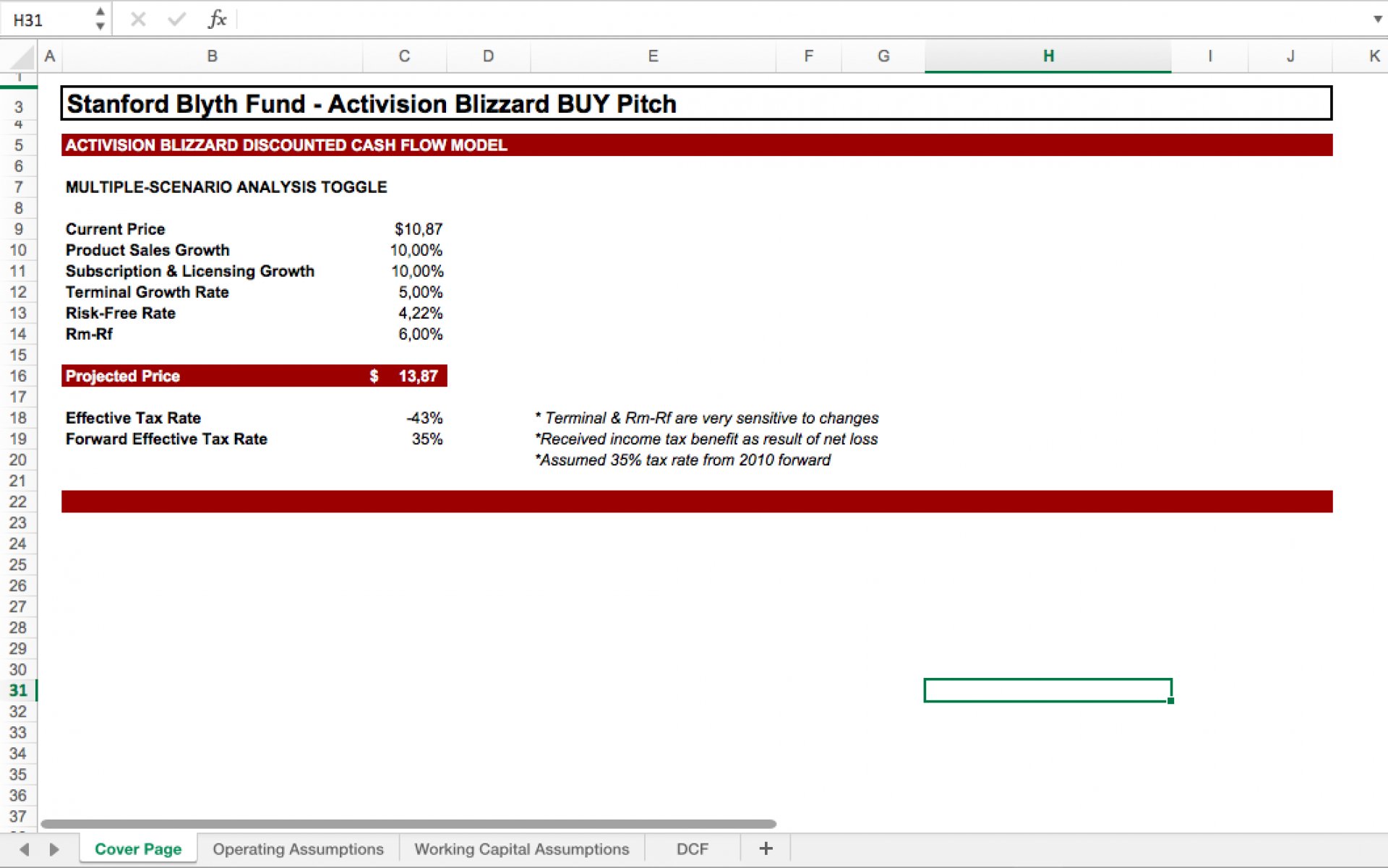Viewport: 1388px width, 868px height.
Task: Click the horizontal scrollbar thumb
Action: click(x=408, y=824)
